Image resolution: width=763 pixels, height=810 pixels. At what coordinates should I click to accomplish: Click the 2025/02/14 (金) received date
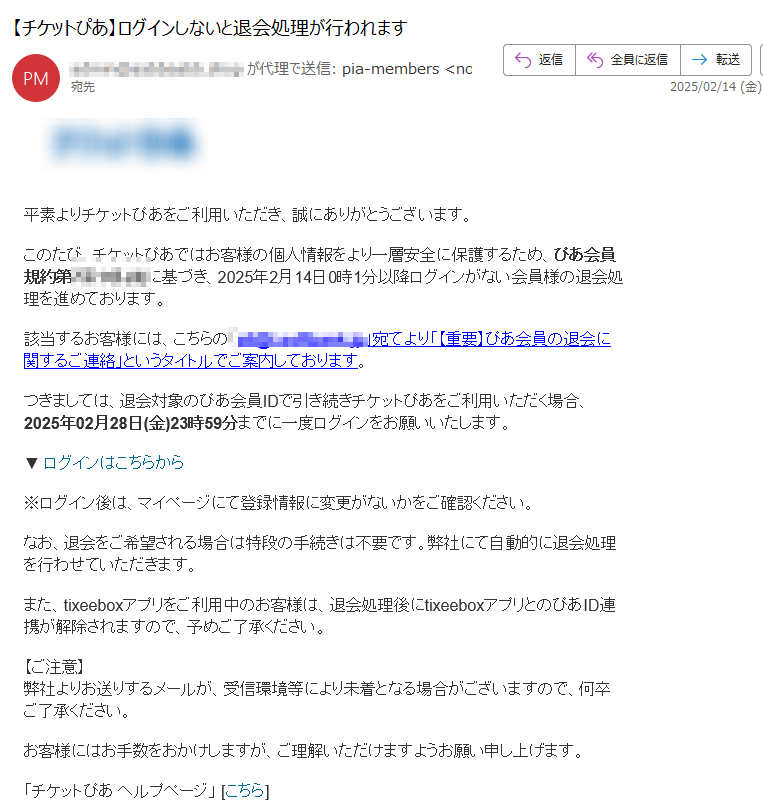(x=715, y=86)
